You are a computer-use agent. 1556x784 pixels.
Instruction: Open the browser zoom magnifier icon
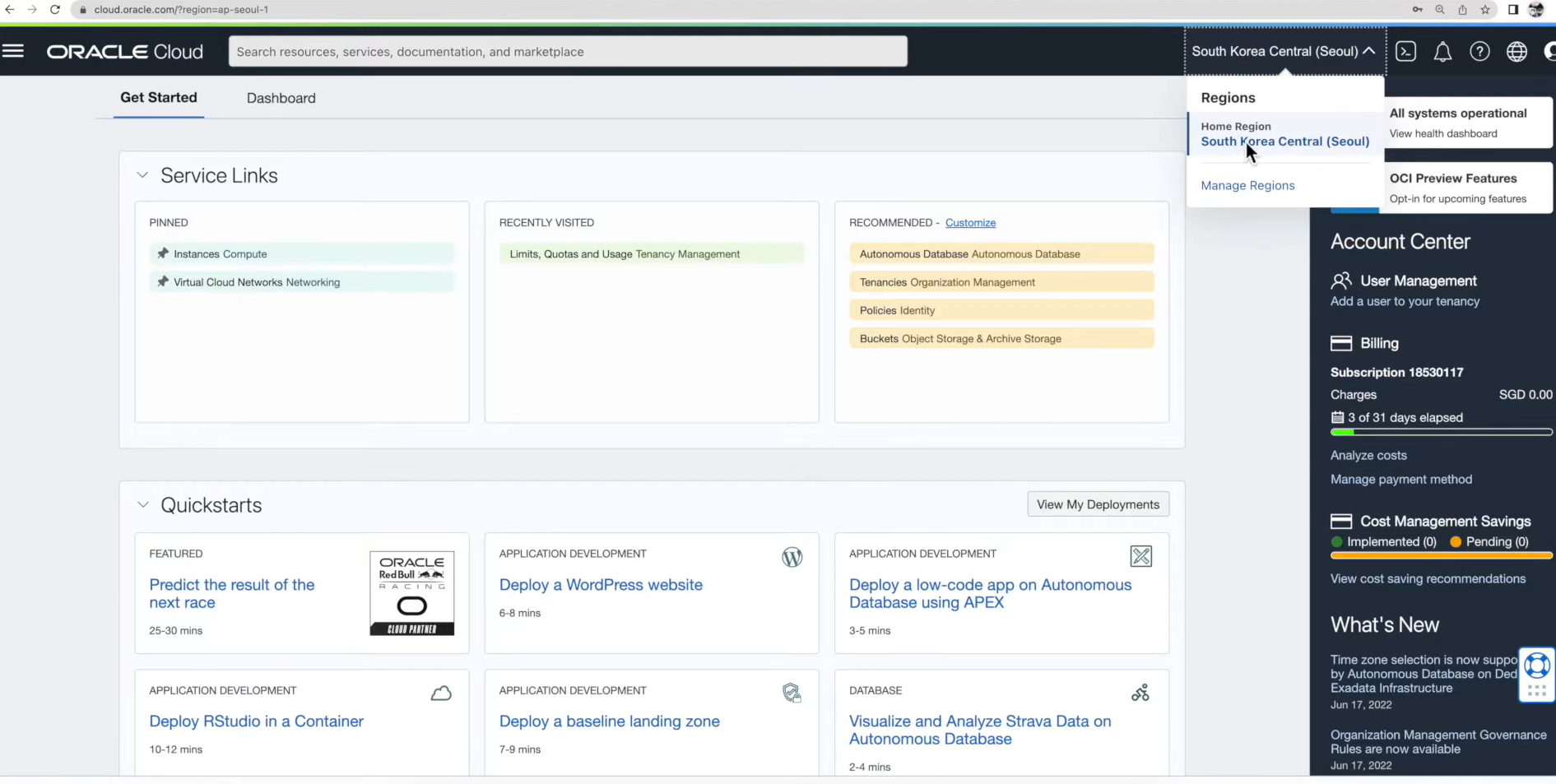(x=1440, y=10)
